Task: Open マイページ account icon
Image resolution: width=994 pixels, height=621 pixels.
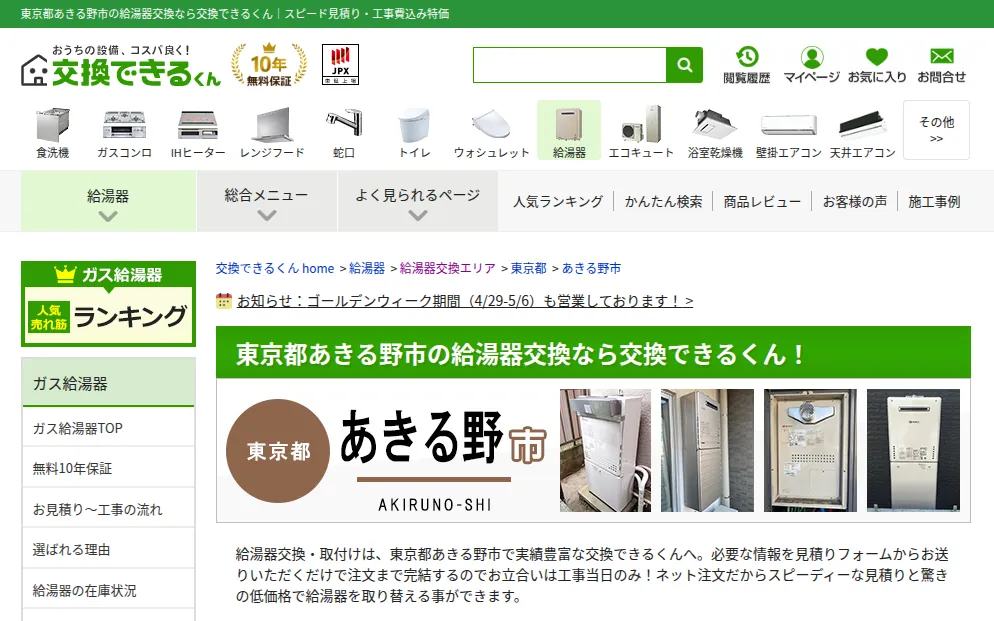Action: click(x=811, y=65)
